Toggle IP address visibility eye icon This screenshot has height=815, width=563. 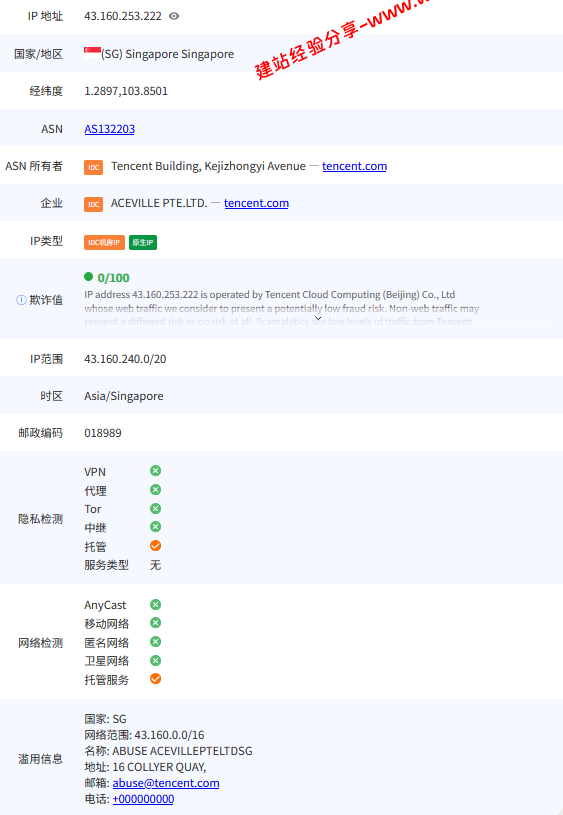coord(174,16)
